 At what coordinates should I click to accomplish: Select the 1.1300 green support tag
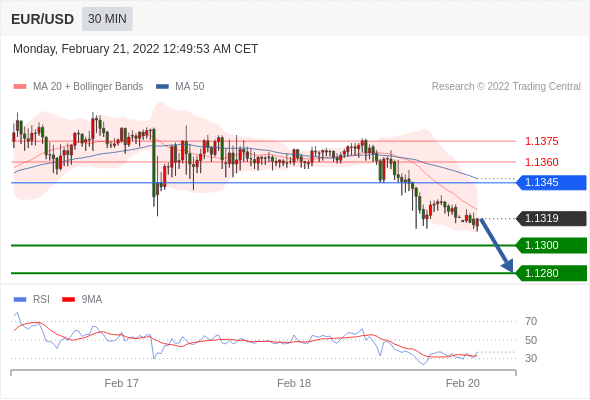coord(552,245)
